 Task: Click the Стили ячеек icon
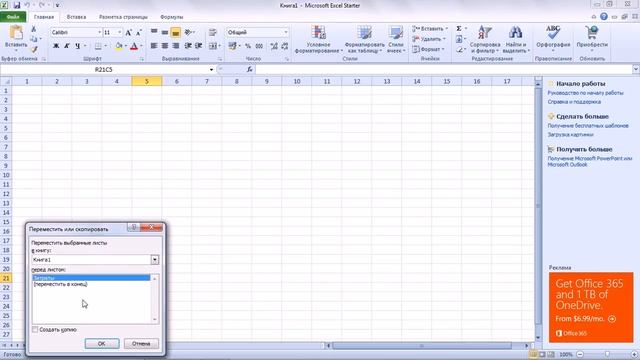396,33
